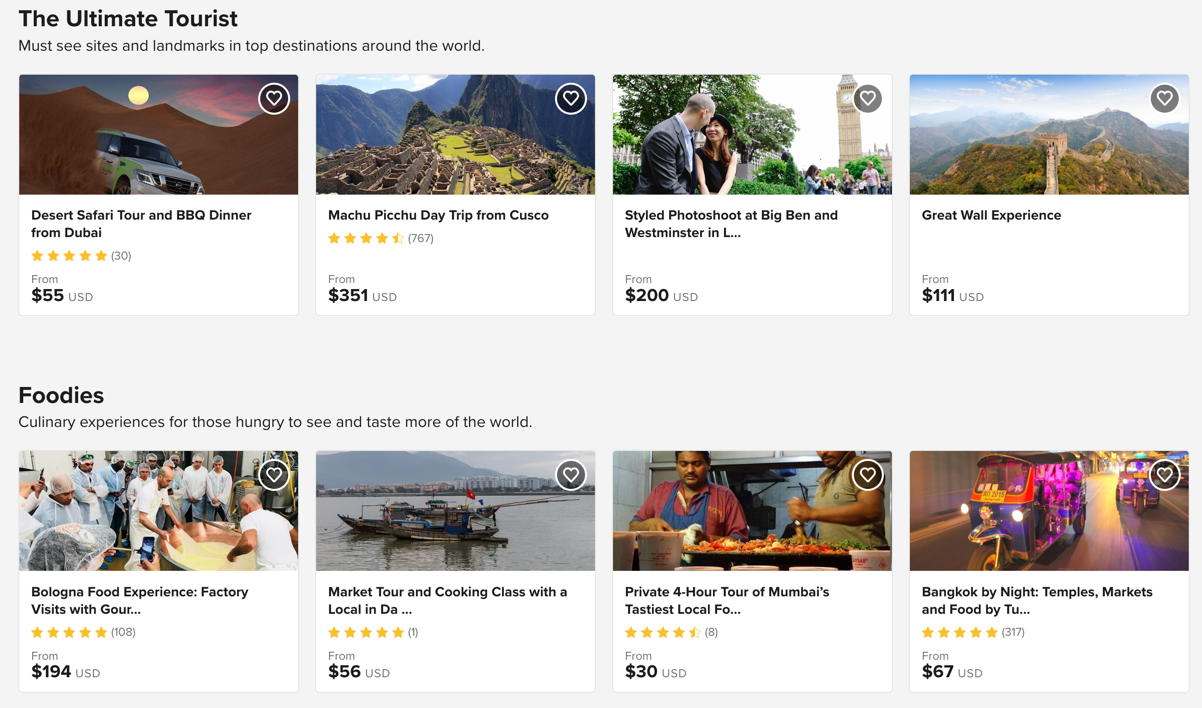Open Great Wall Experience title link
Screen dimensions: 1202x708
(x=991, y=215)
